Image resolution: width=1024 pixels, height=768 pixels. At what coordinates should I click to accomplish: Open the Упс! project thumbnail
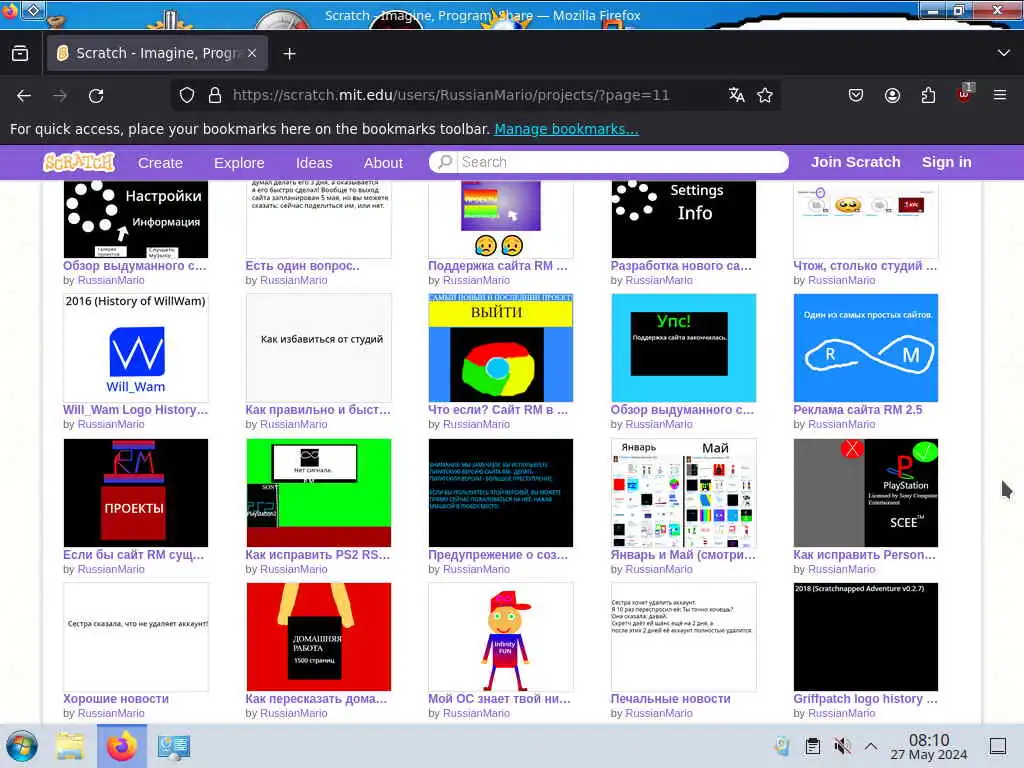coord(684,347)
